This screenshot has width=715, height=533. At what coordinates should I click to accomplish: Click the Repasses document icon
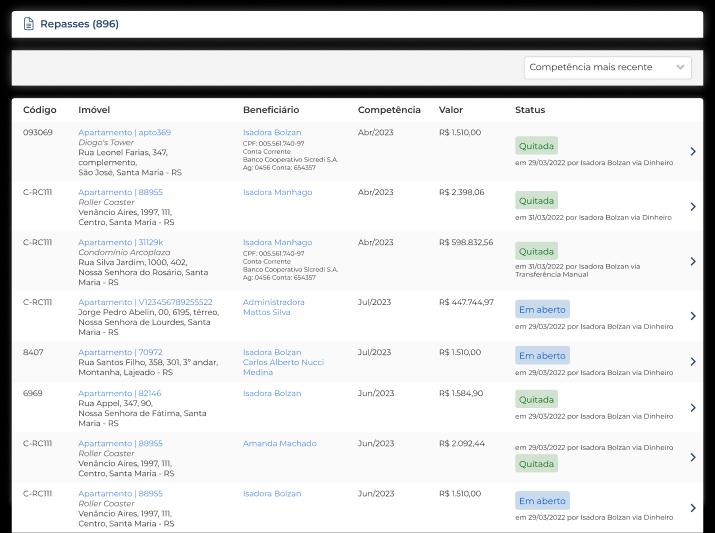29,24
